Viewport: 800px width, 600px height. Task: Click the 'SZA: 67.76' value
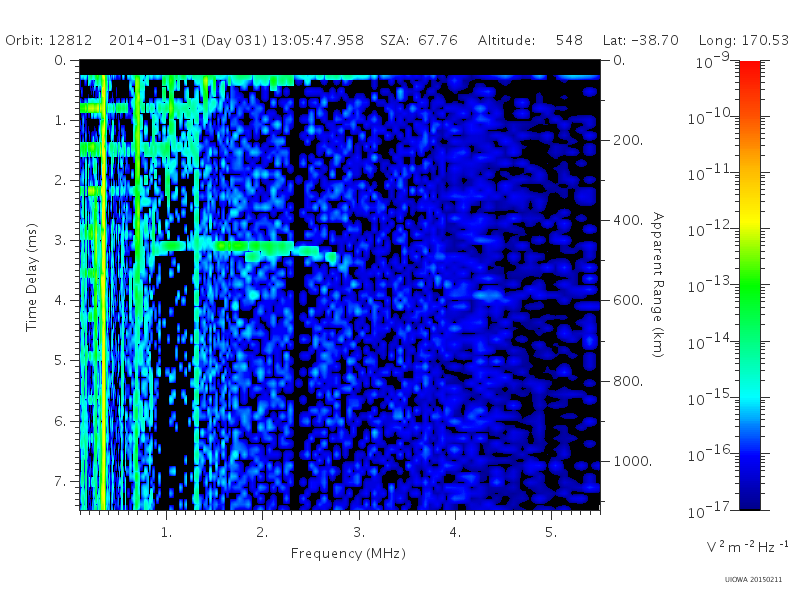[x=418, y=40]
